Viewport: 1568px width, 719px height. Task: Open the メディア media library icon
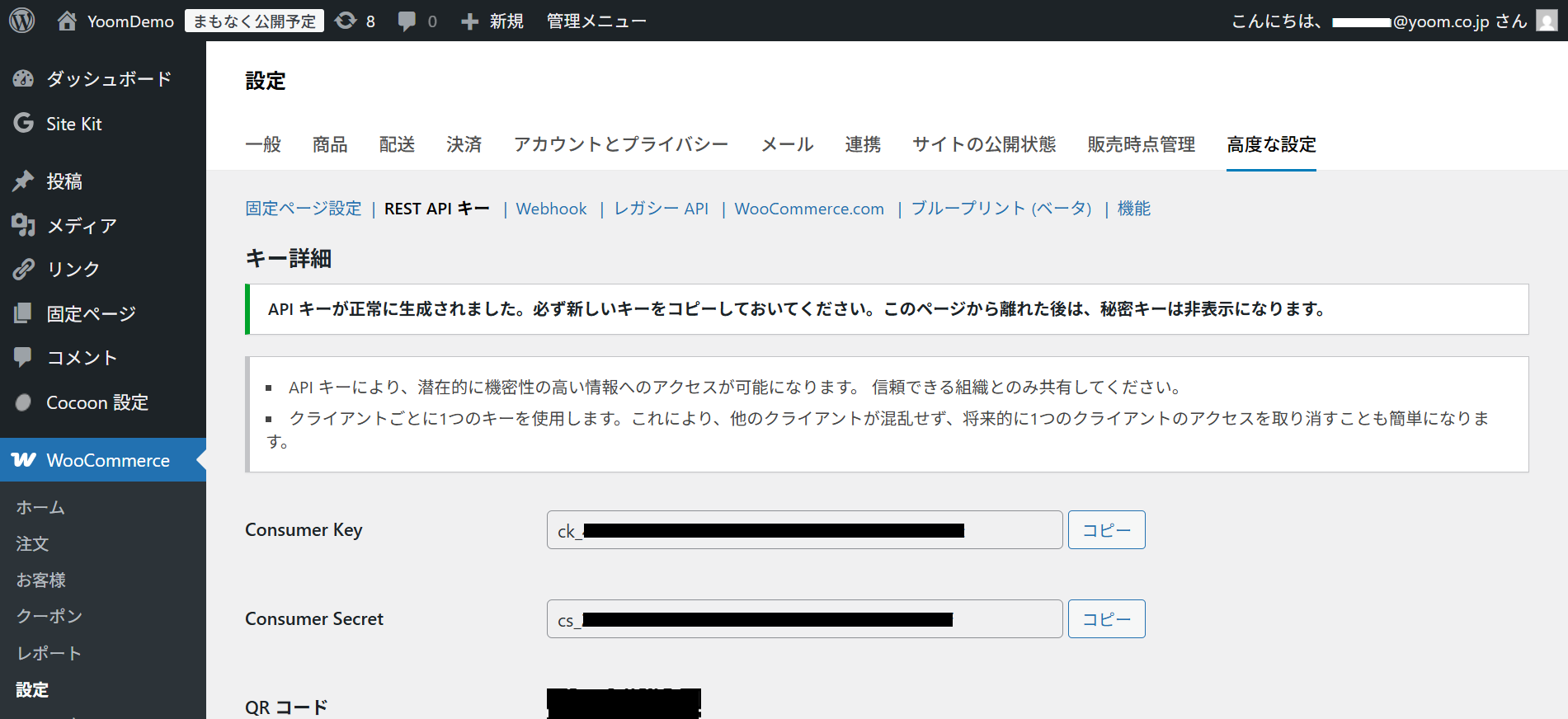coord(23,225)
